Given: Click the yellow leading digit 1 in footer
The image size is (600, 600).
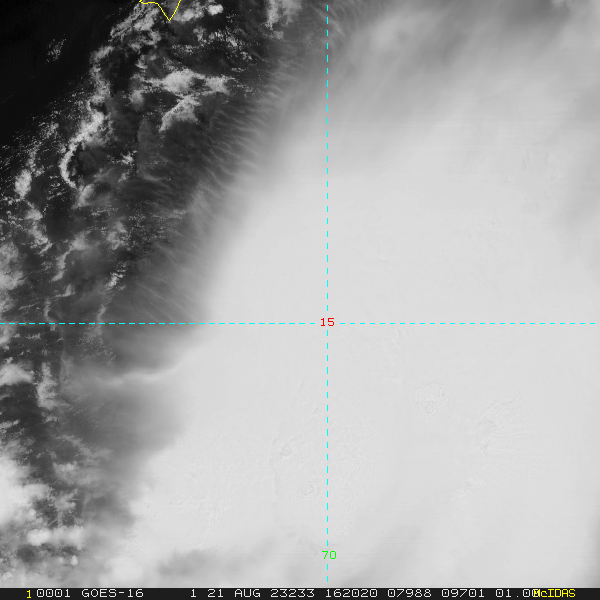Looking at the screenshot, I should coord(28,593).
